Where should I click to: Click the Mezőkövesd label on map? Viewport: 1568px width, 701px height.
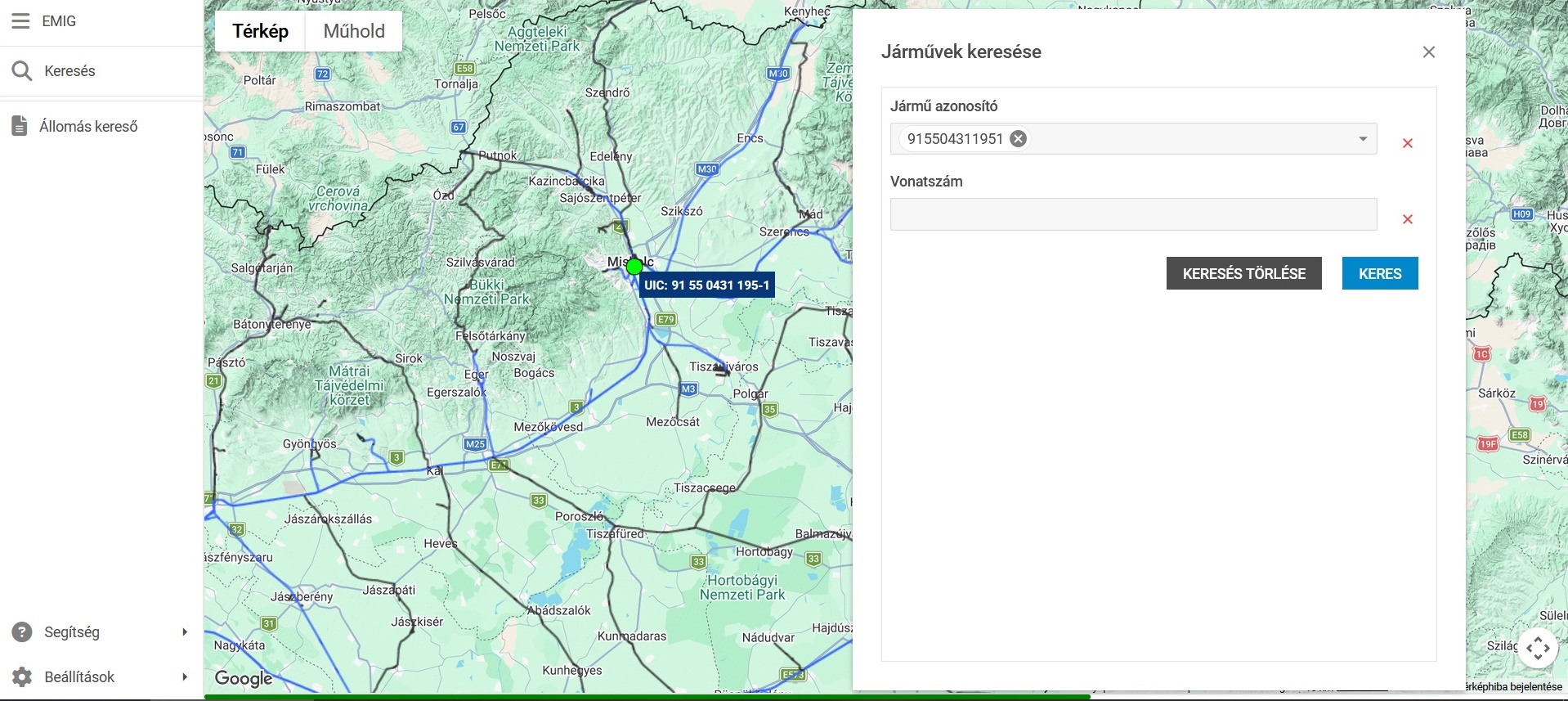[x=549, y=427]
